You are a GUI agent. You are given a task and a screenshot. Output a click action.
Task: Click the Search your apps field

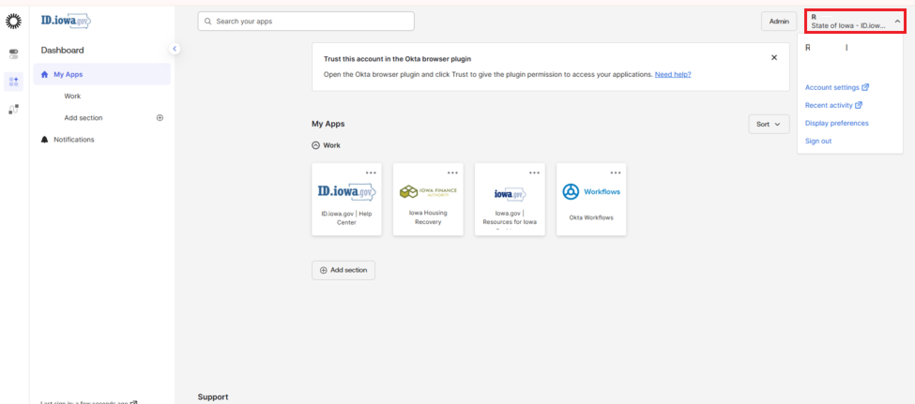pos(306,21)
